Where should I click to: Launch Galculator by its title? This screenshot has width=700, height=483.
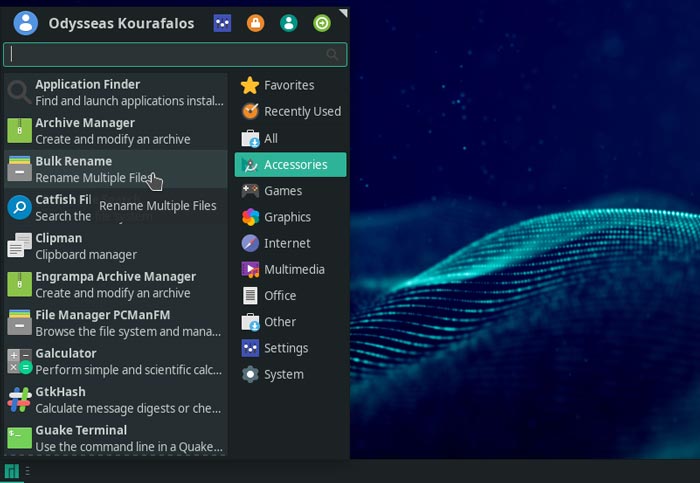[66, 354]
